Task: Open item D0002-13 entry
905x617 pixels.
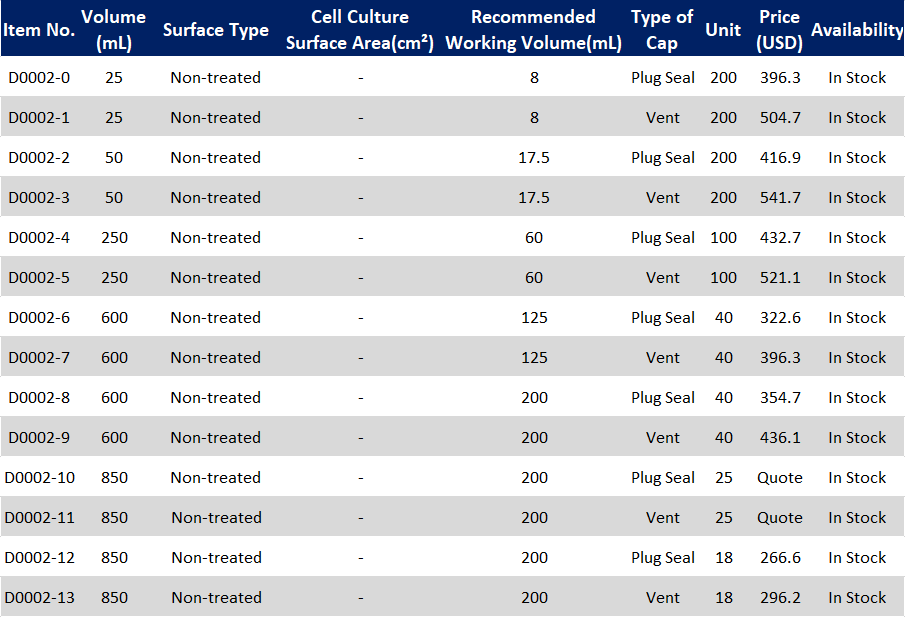Action: tap(39, 597)
